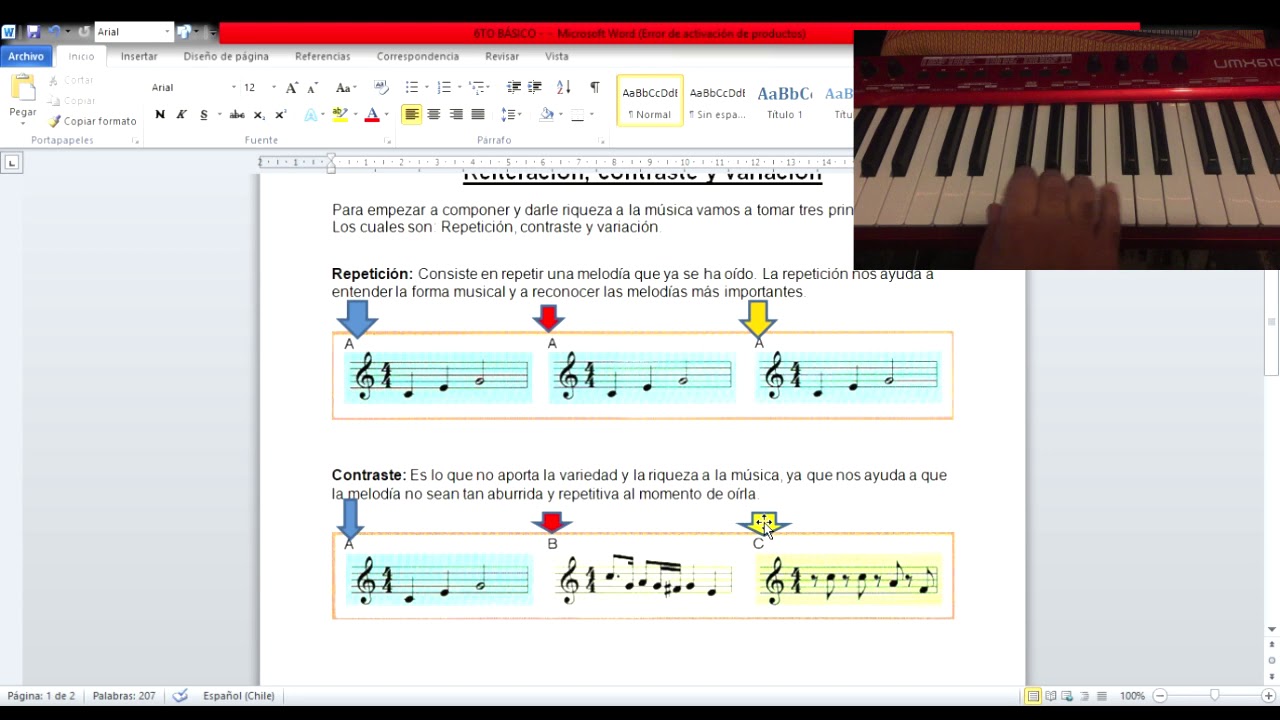Image resolution: width=1280 pixels, height=720 pixels.
Task: Click the Página: 1 de 2 indicator
Action: (41, 696)
